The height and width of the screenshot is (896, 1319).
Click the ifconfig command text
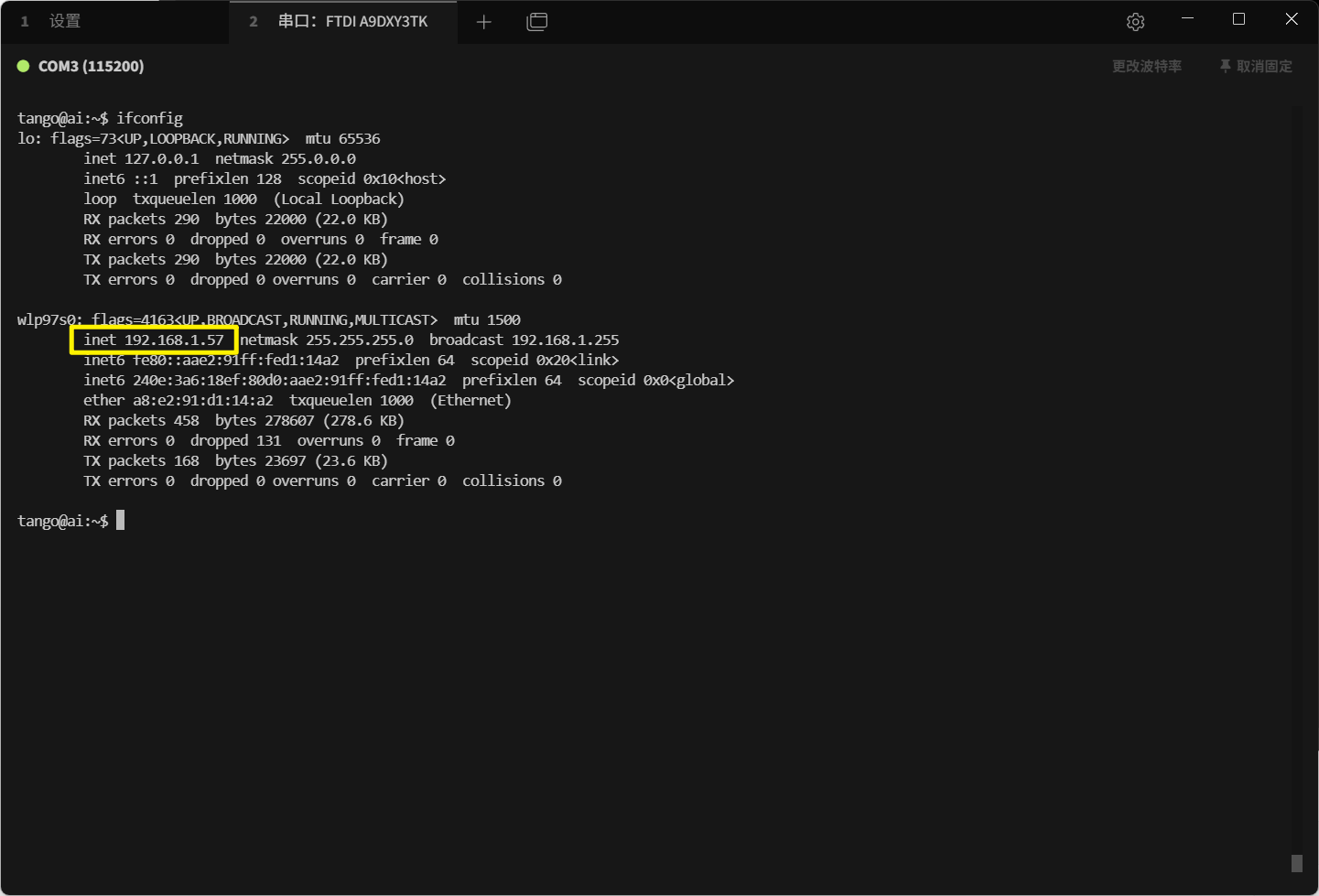[149, 118]
